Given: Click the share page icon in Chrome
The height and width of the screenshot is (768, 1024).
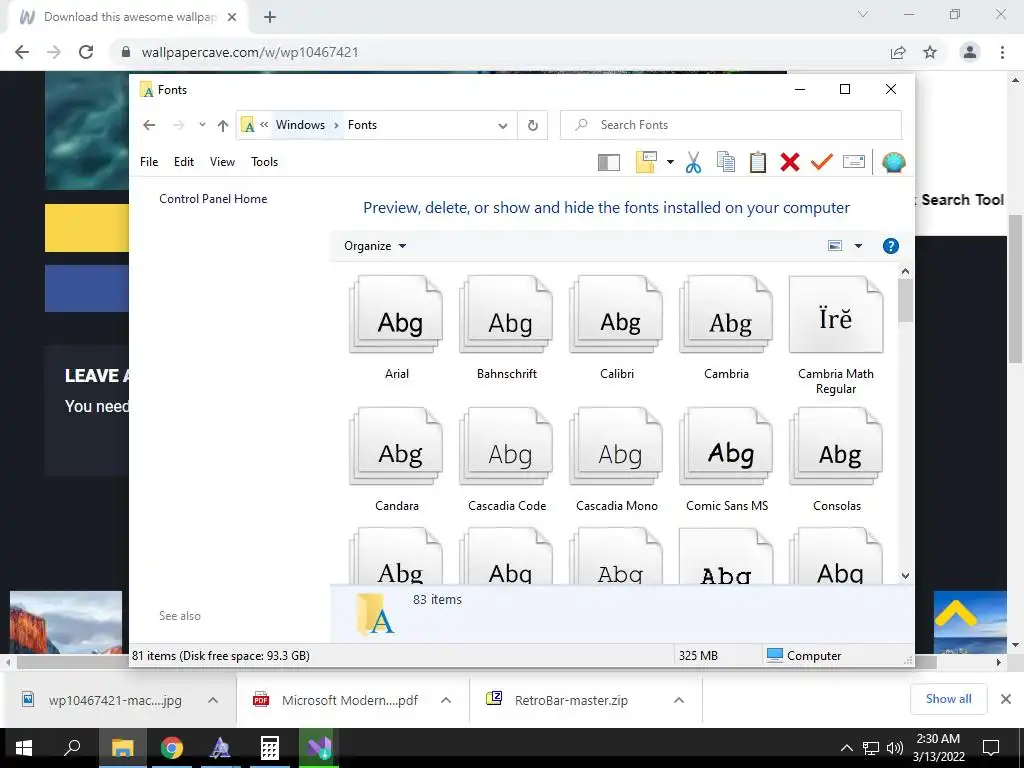Looking at the screenshot, I should click(x=898, y=52).
